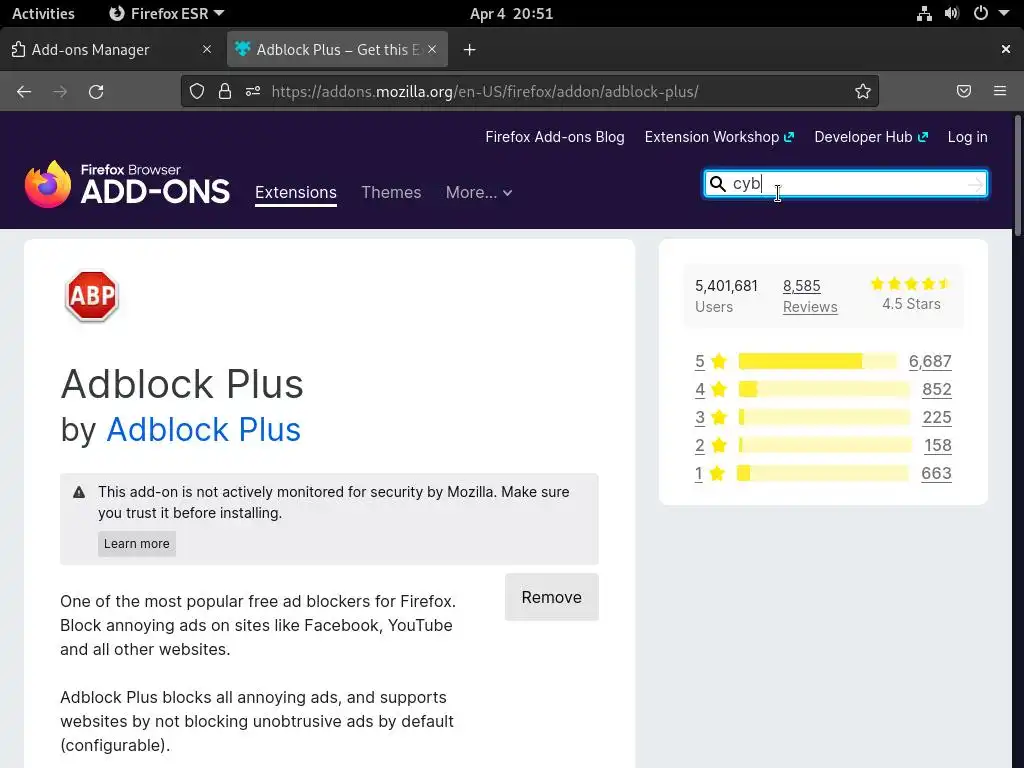Viewport: 1024px width, 768px height.
Task: Open the top bar system menu arrow
Action: [x=1004, y=14]
